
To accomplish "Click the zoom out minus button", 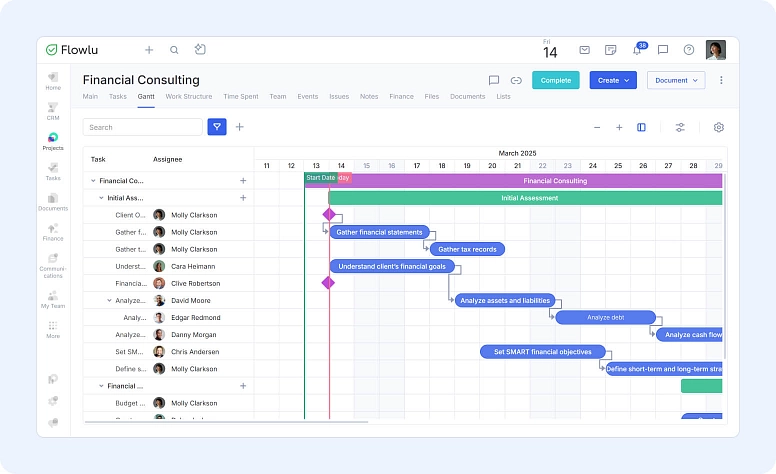I will point(597,127).
